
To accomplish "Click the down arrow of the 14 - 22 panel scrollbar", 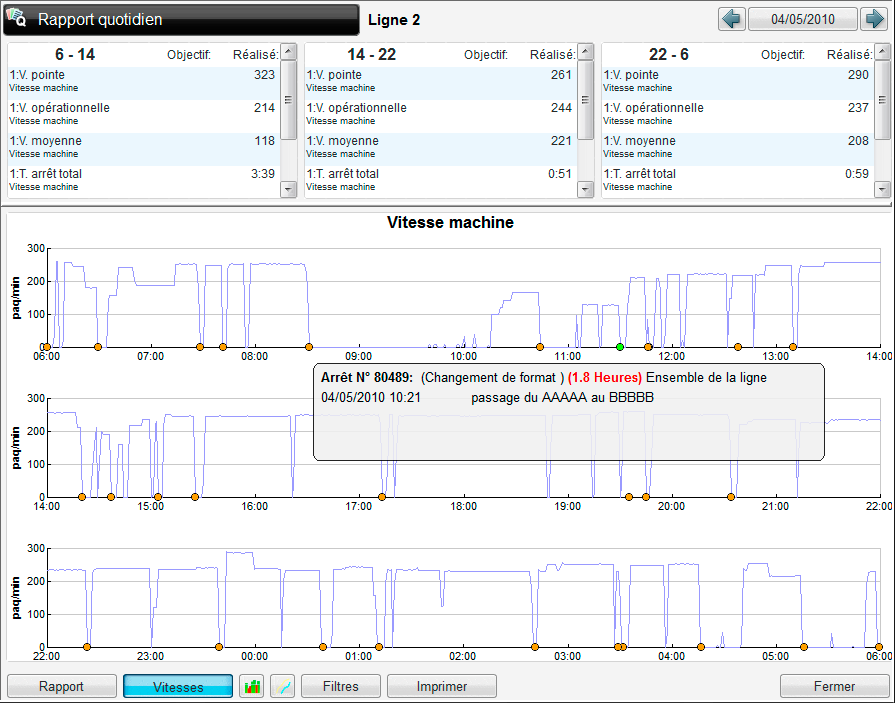I will [586, 189].
